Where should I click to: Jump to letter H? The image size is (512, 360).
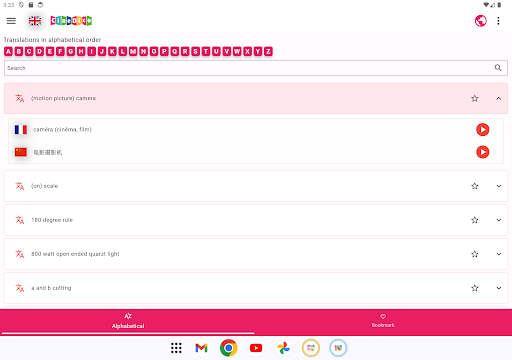81,51
